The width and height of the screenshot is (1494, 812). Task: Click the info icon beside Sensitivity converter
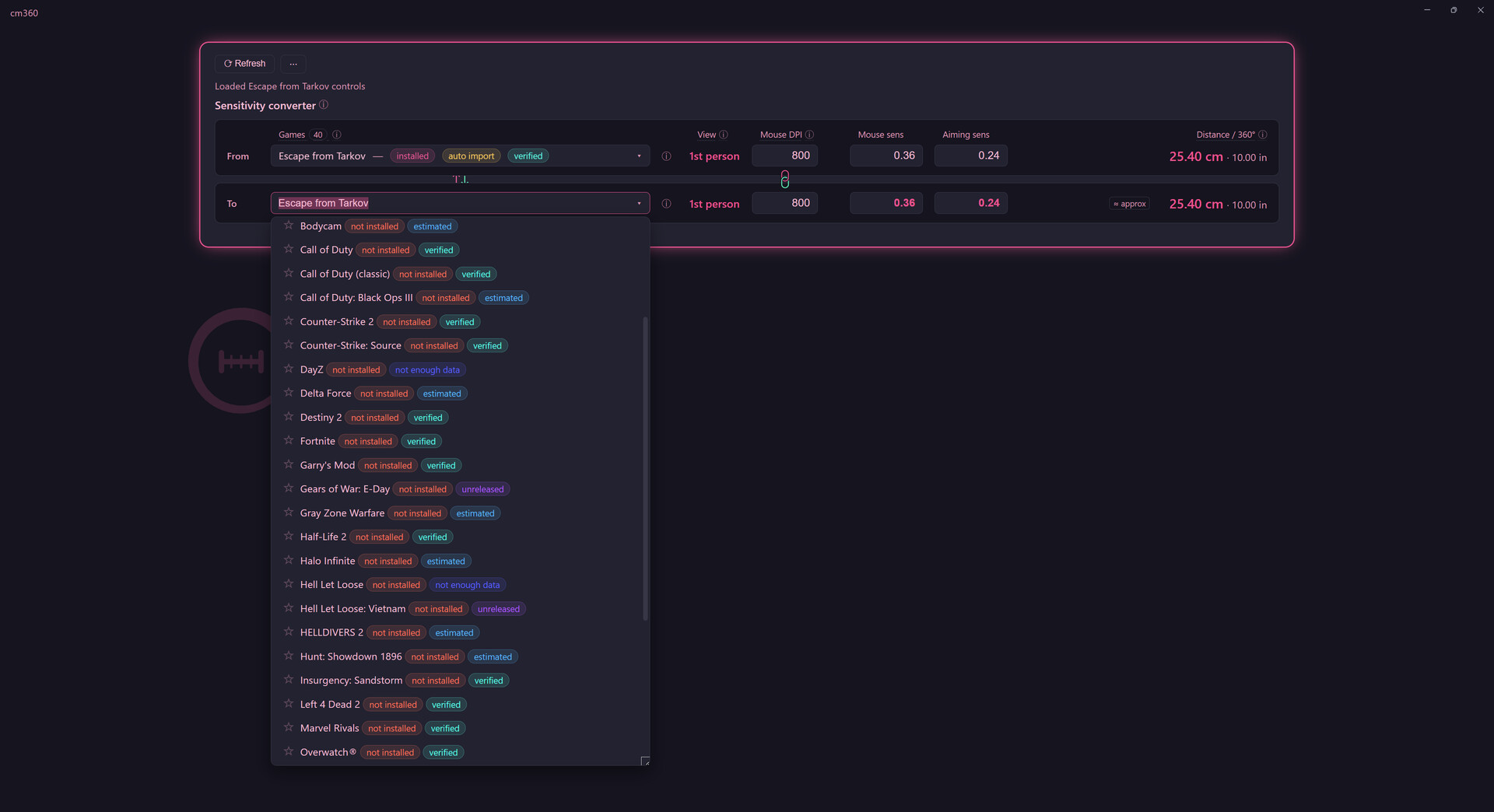coord(324,105)
